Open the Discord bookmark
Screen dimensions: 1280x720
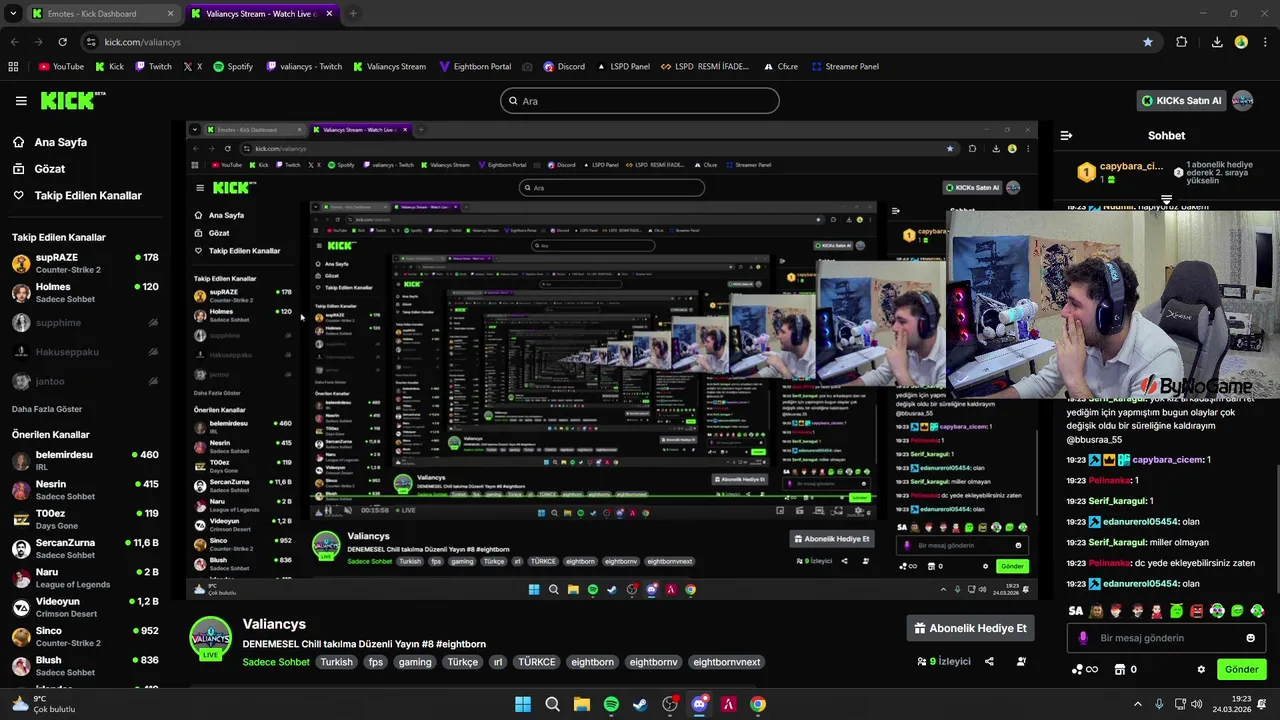point(564,67)
